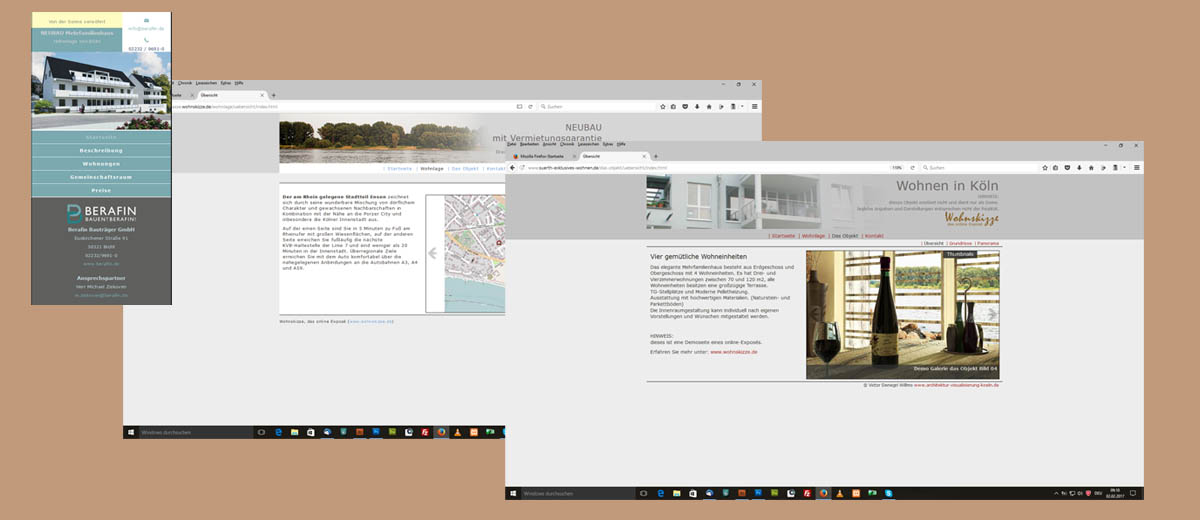The width and height of the screenshot is (1200, 520).
Task: Open Ansicht menu in front Firefox window
Action: pyautogui.click(x=549, y=144)
